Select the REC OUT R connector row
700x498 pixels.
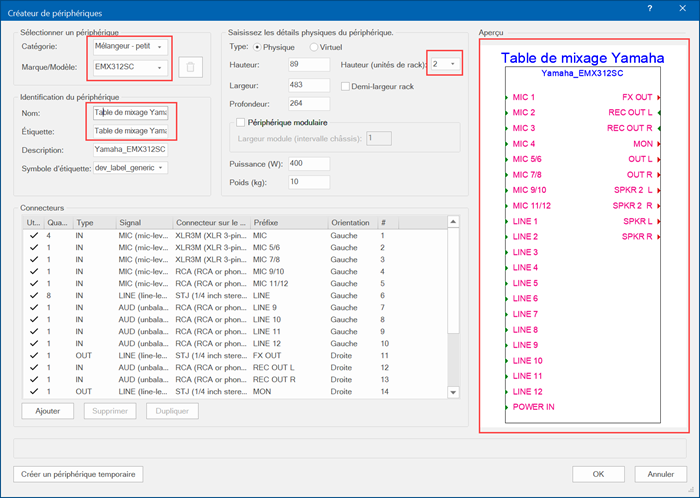pos(235,379)
